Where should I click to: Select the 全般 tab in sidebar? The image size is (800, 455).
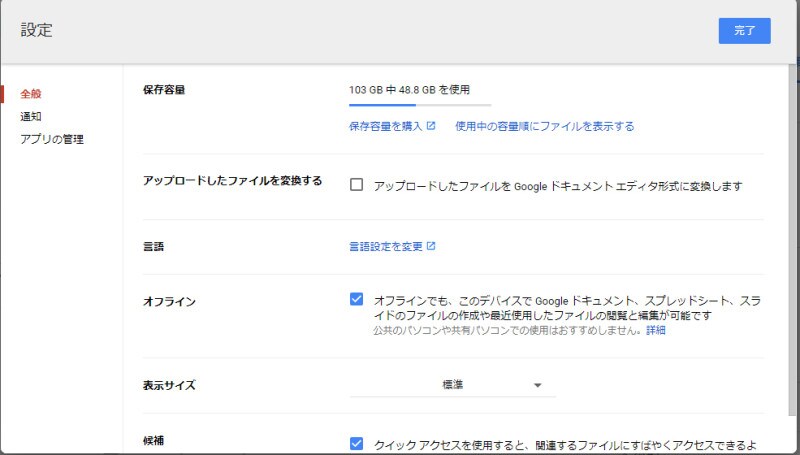point(31,94)
